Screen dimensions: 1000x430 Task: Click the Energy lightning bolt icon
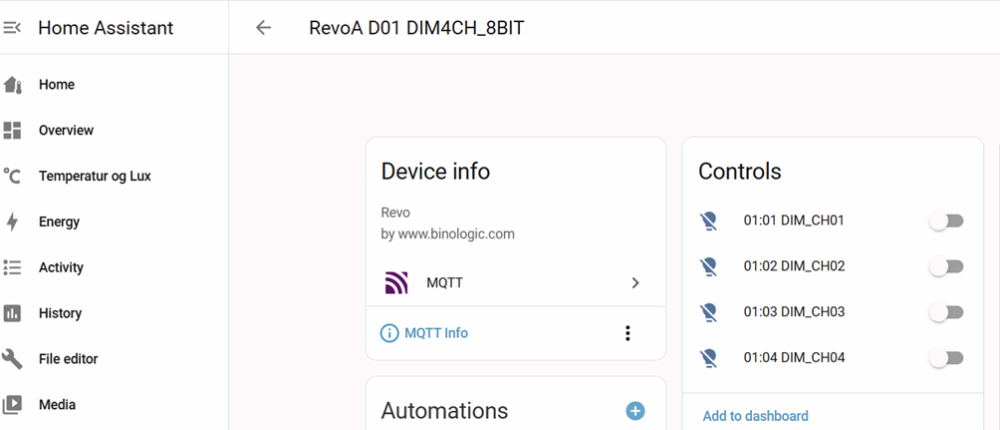click(x=13, y=222)
